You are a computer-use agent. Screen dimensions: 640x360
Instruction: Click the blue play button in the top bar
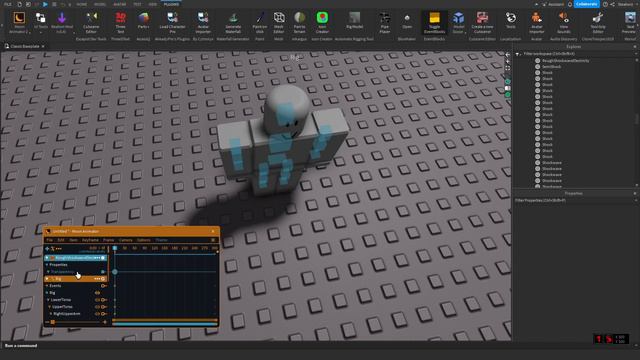45,4
